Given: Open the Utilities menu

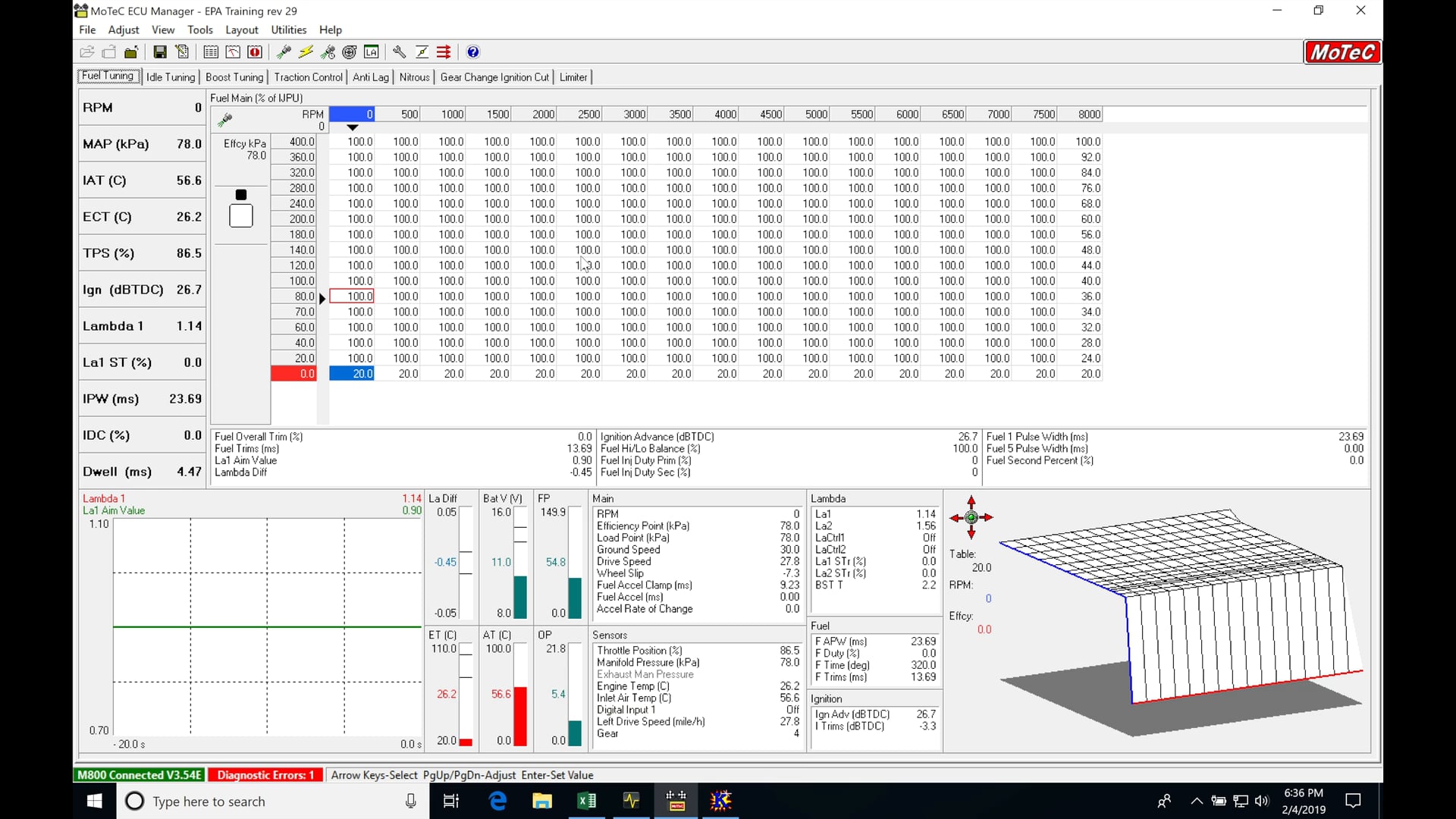Looking at the screenshot, I should pos(288,30).
